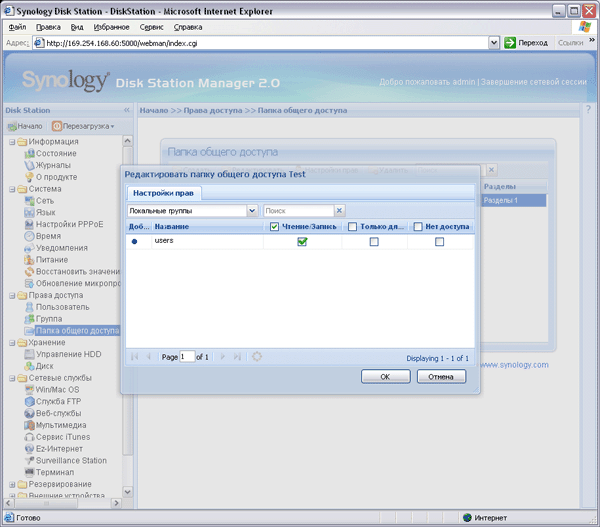
Task: Click the Поиск search field in dialog
Action: (299, 210)
